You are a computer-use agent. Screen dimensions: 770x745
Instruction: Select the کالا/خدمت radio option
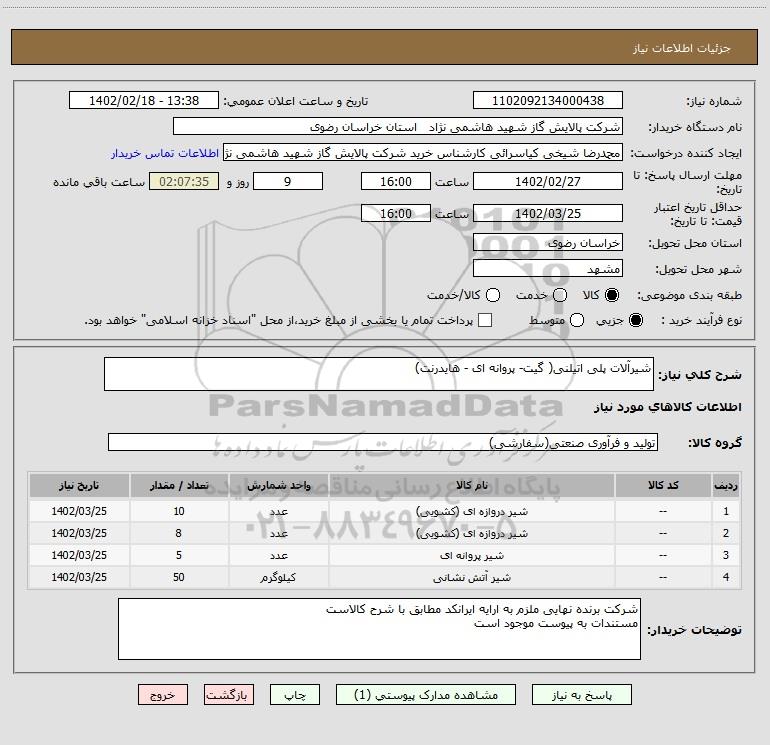[x=493, y=295]
